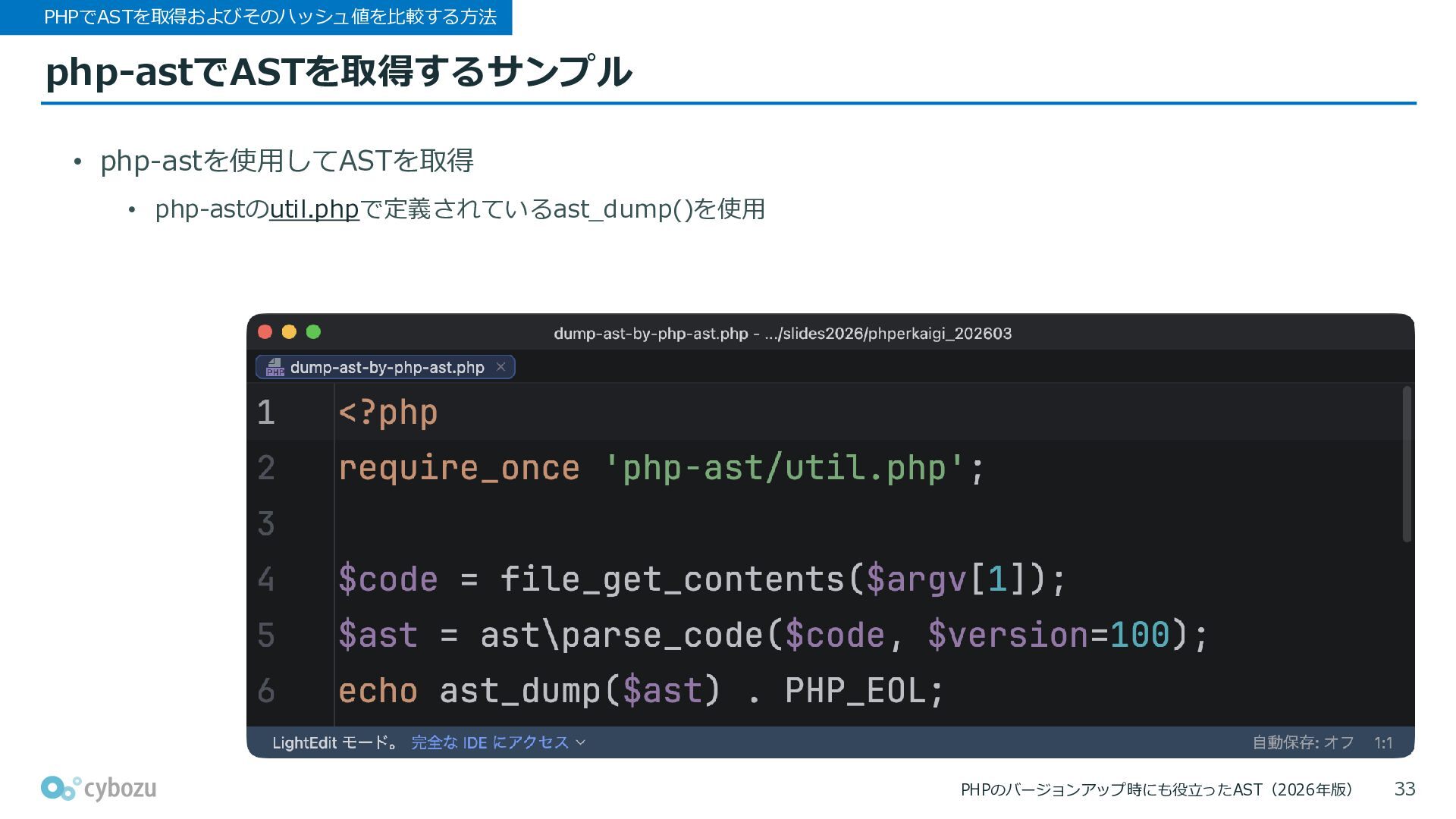
Task: Click the 完全な IDE にアクセス link
Action: 489,742
